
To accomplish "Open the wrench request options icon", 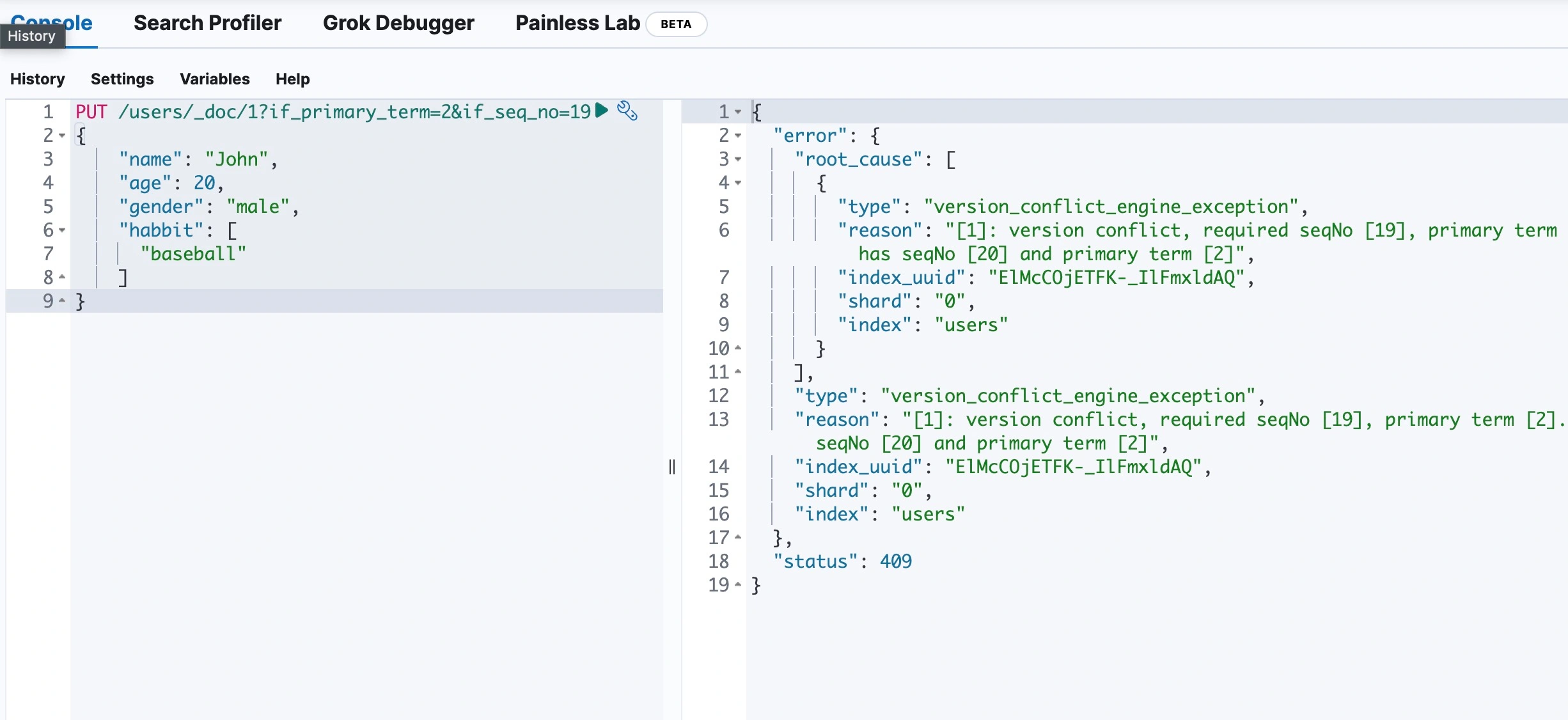I will 627,111.
